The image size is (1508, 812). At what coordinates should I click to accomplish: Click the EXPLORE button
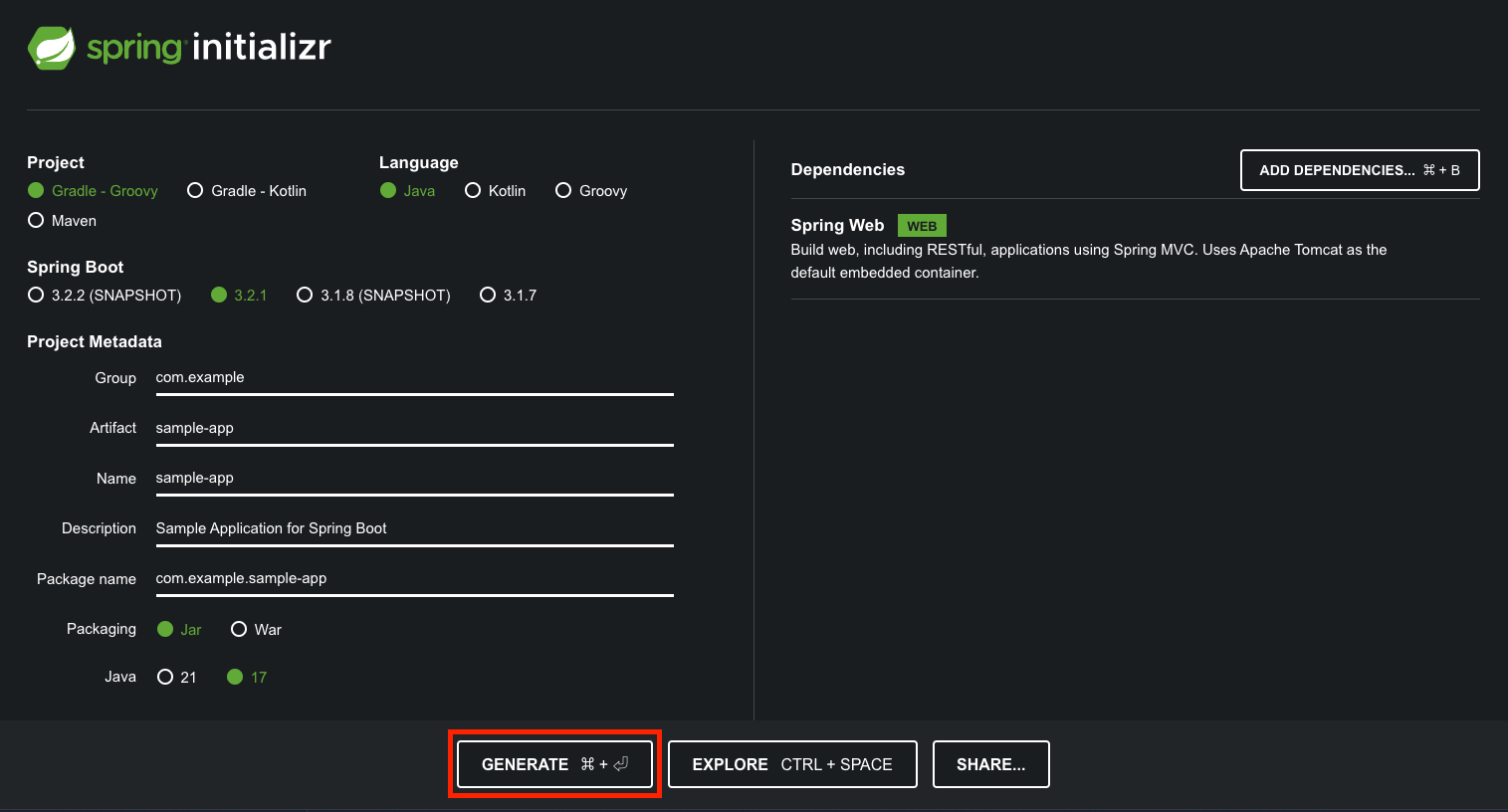click(x=792, y=763)
